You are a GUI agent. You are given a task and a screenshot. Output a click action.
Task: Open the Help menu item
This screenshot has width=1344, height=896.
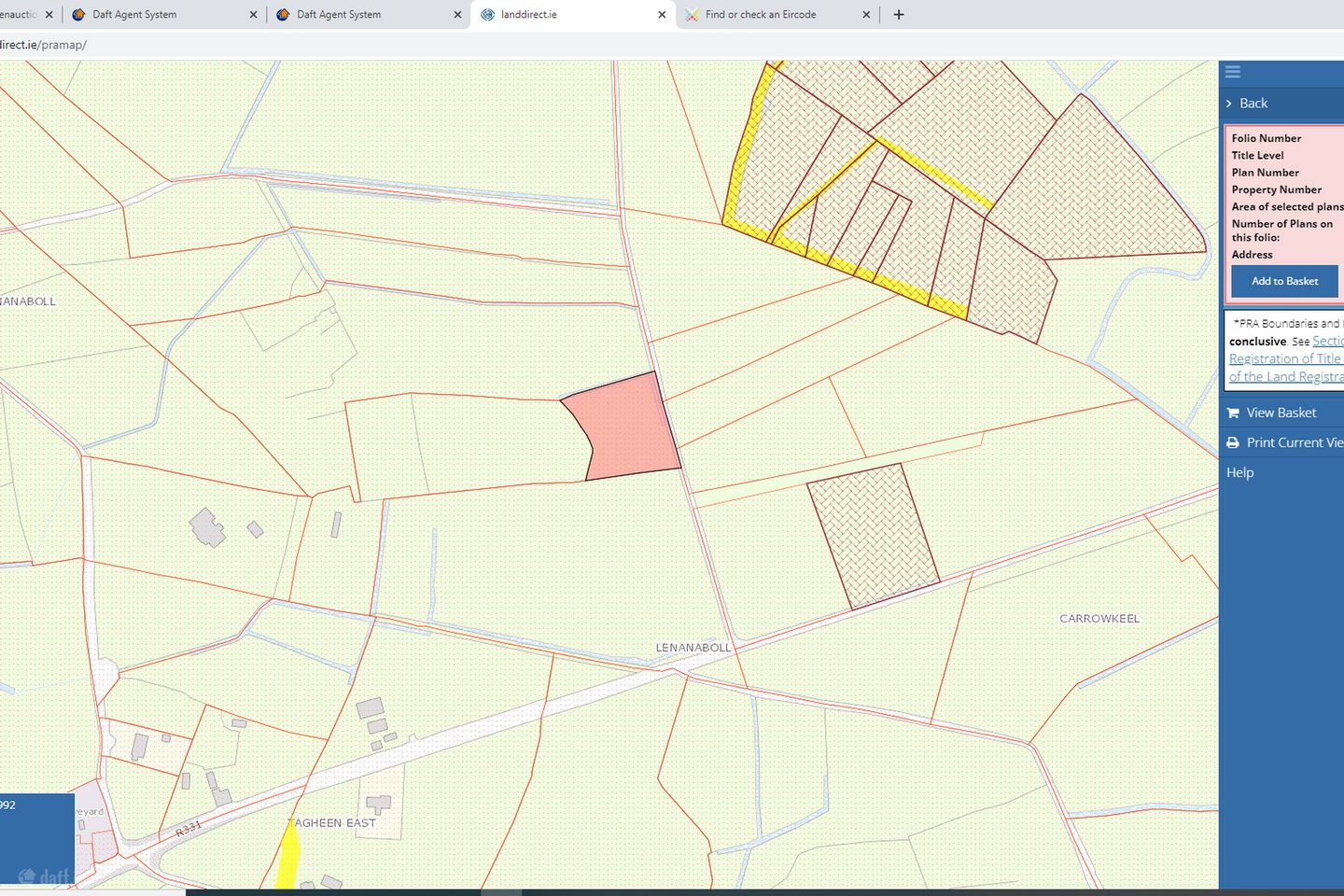1239,472
